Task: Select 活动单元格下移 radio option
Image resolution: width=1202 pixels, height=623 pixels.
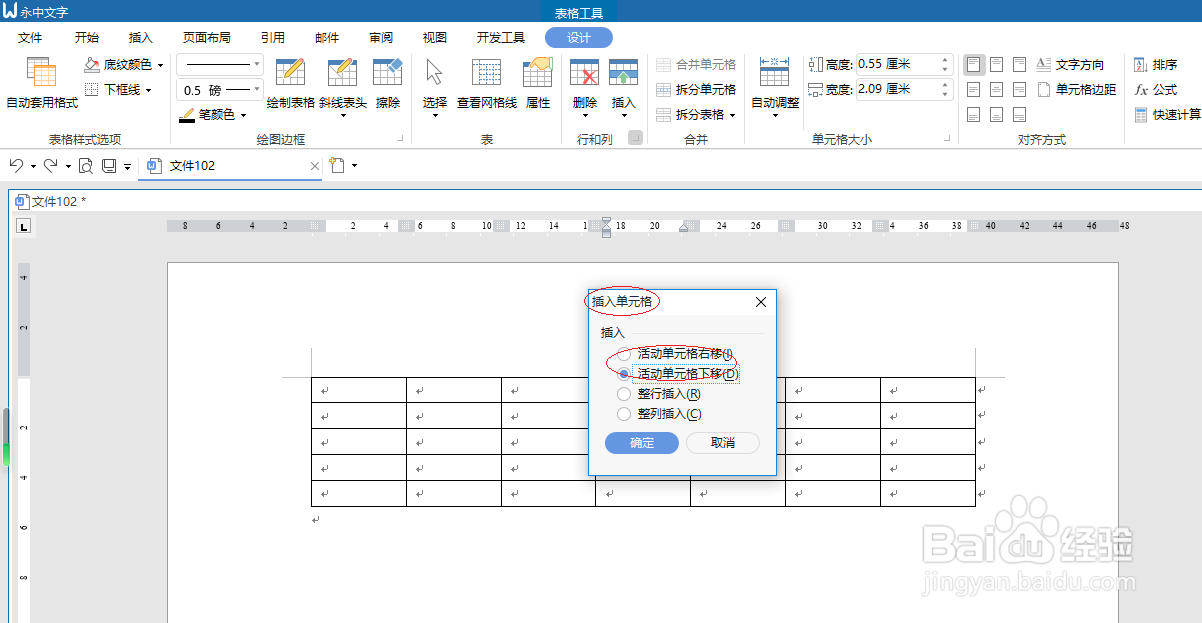Action: tap(624, 374)
